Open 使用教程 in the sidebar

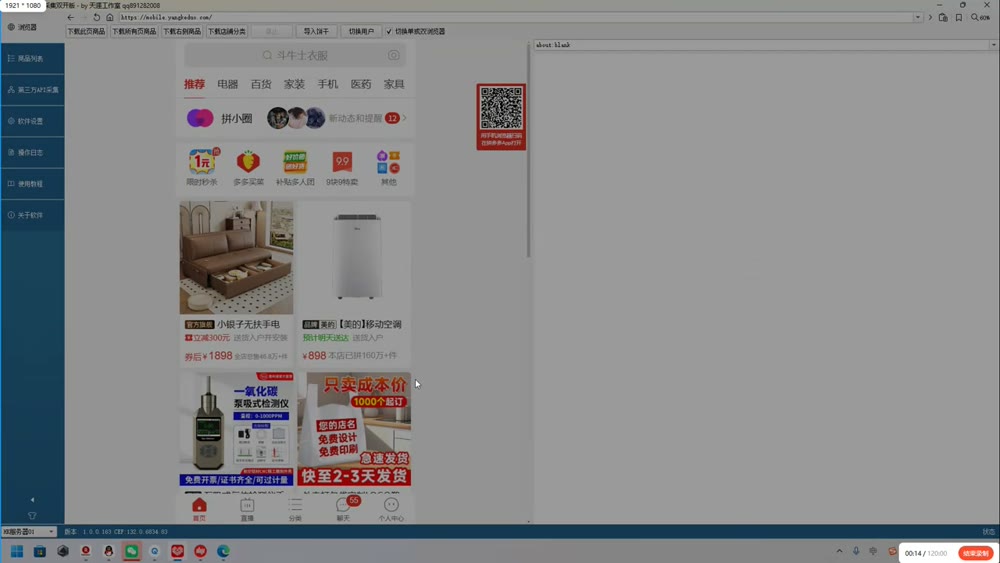[x=33, y=184]
